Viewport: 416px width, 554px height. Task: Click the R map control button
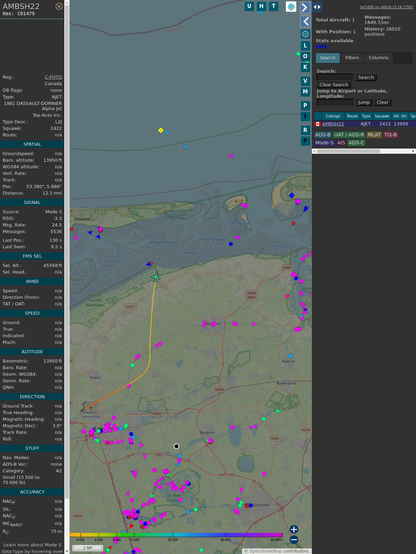[305, 130]
